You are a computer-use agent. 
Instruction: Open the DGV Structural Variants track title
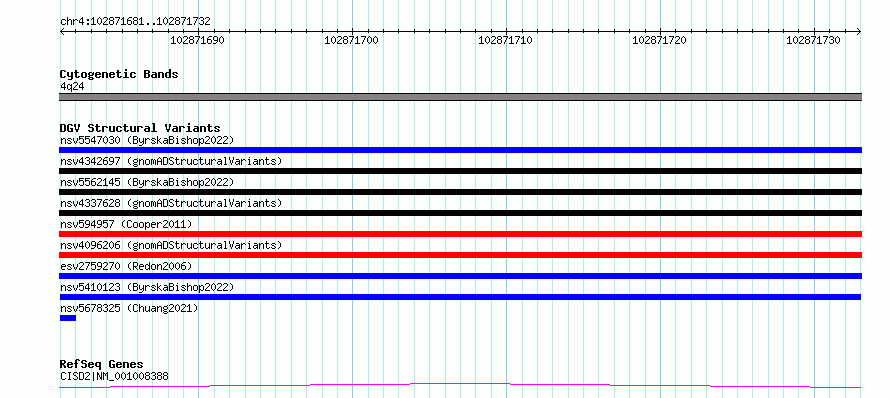tap(140, 128)
